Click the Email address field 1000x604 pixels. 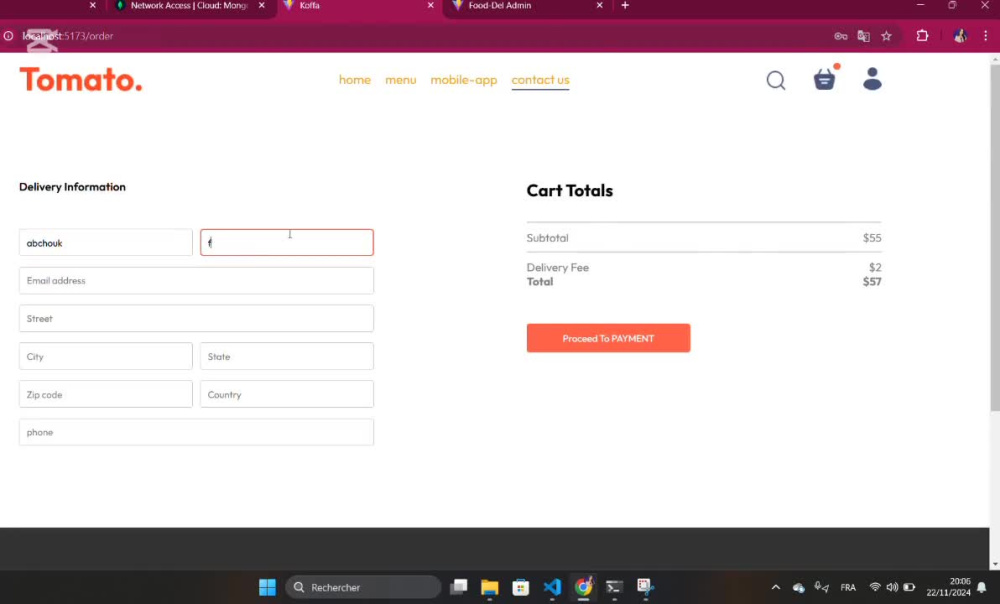point(196,281)
